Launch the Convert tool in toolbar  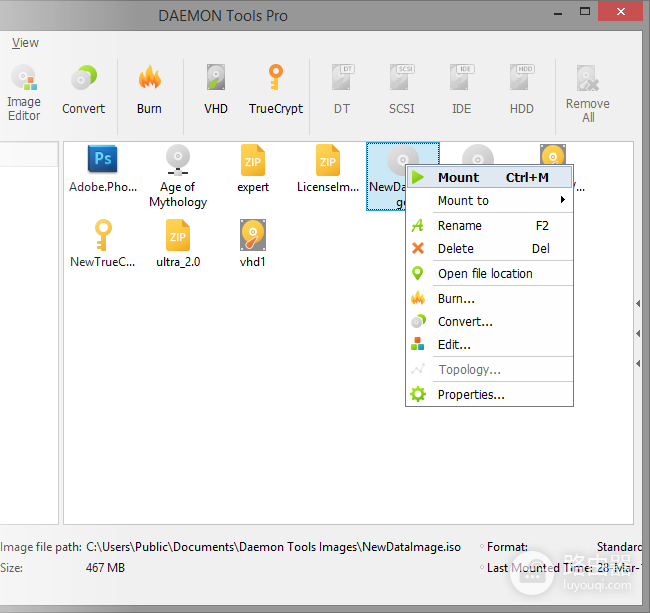[x=83, y=90]
